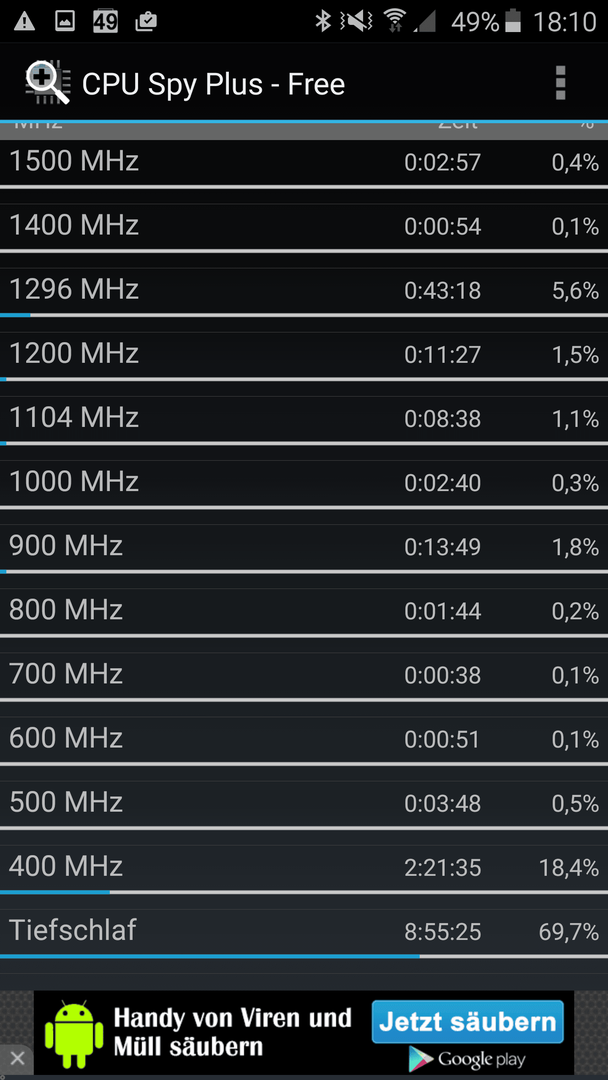Tap the CPU Spy Plus magnifier logo
Viewport: 608px width, 1080px height.
[x=48, y=83]
